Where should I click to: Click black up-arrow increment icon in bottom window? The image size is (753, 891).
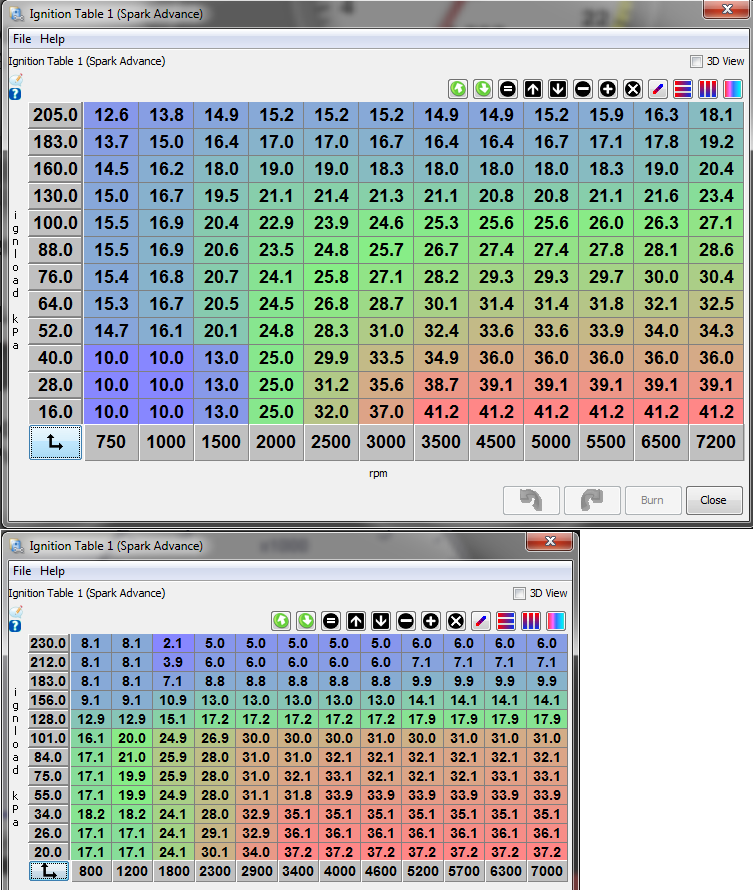pos(356,621)
